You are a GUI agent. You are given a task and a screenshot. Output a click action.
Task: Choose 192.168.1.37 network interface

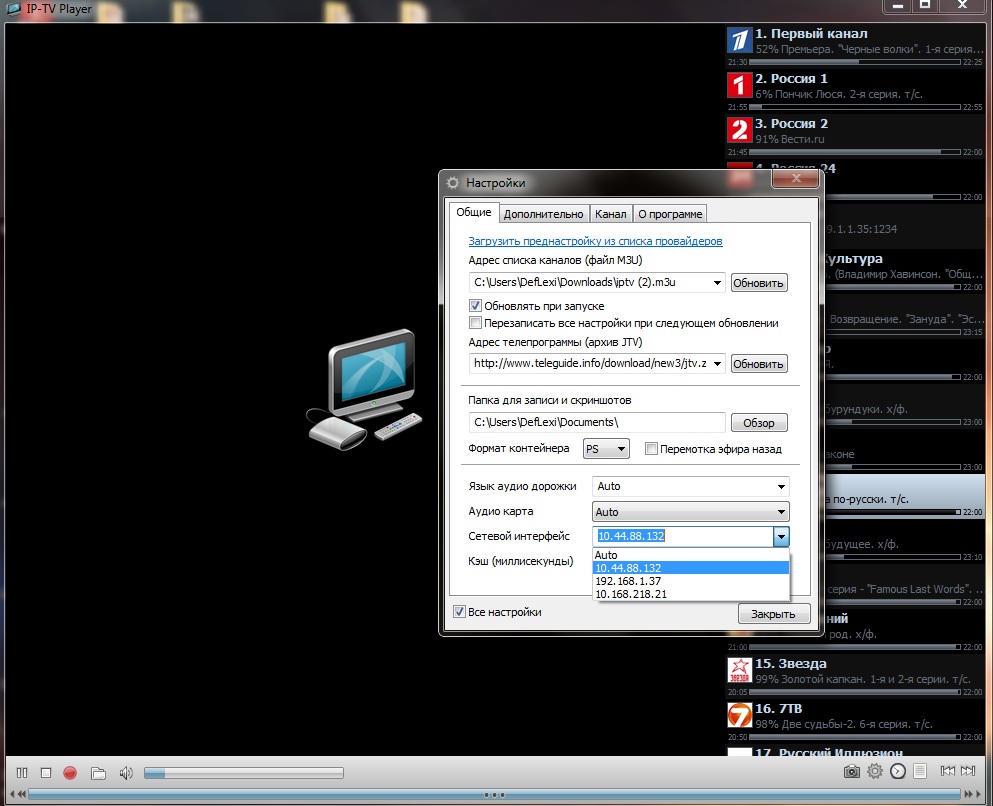coord(691,581)
